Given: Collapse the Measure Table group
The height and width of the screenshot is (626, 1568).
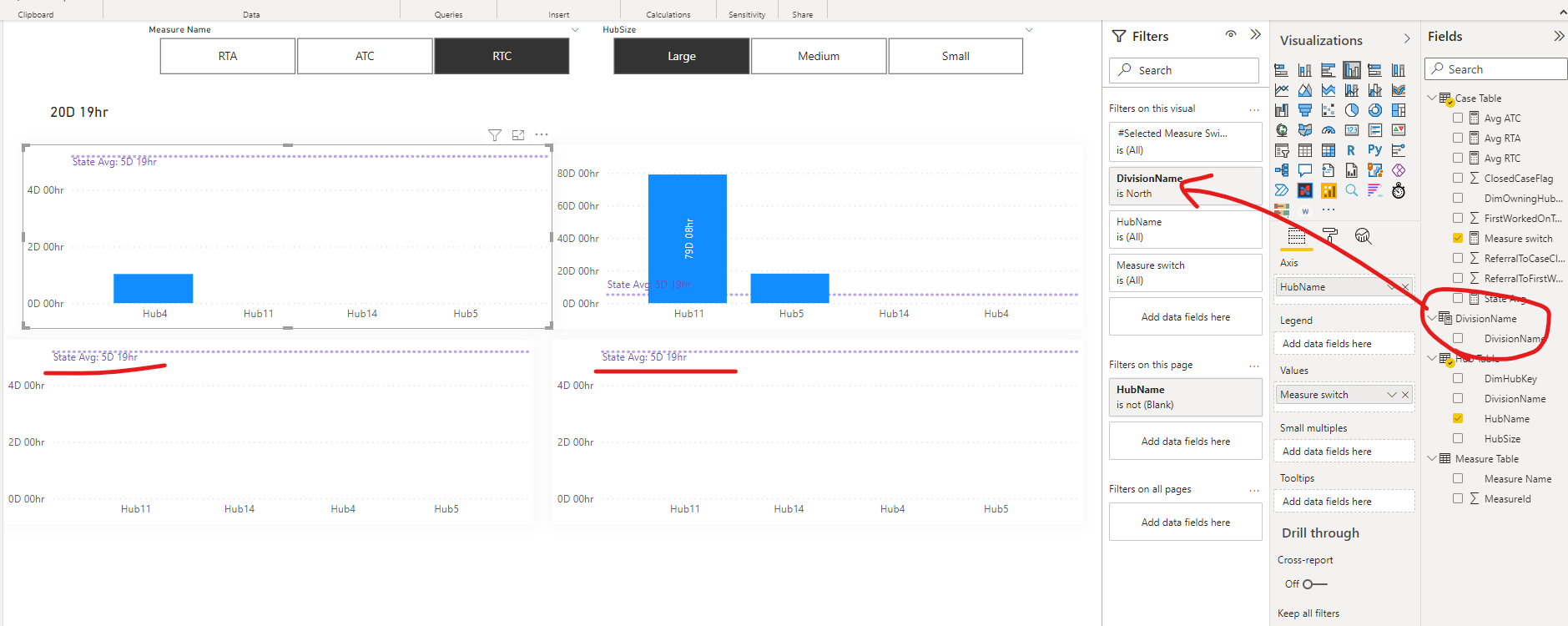Looking at the screenshot, I should click(x=1432, y=458).
